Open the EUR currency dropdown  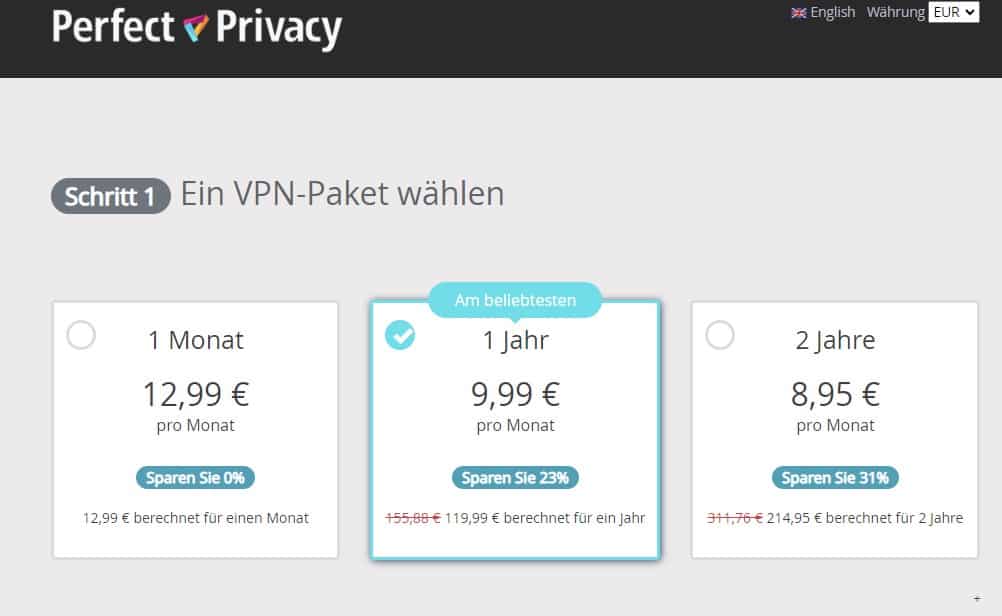pos(953,12)
